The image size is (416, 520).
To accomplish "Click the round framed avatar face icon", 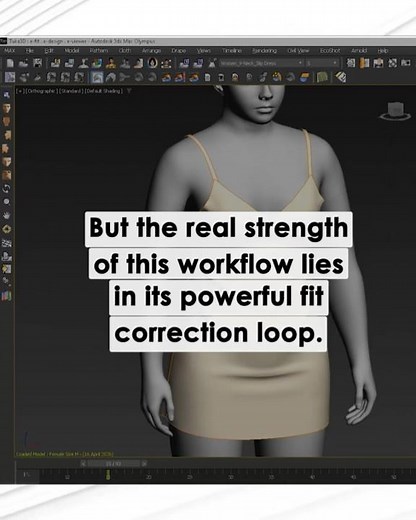I will (153, 63).
